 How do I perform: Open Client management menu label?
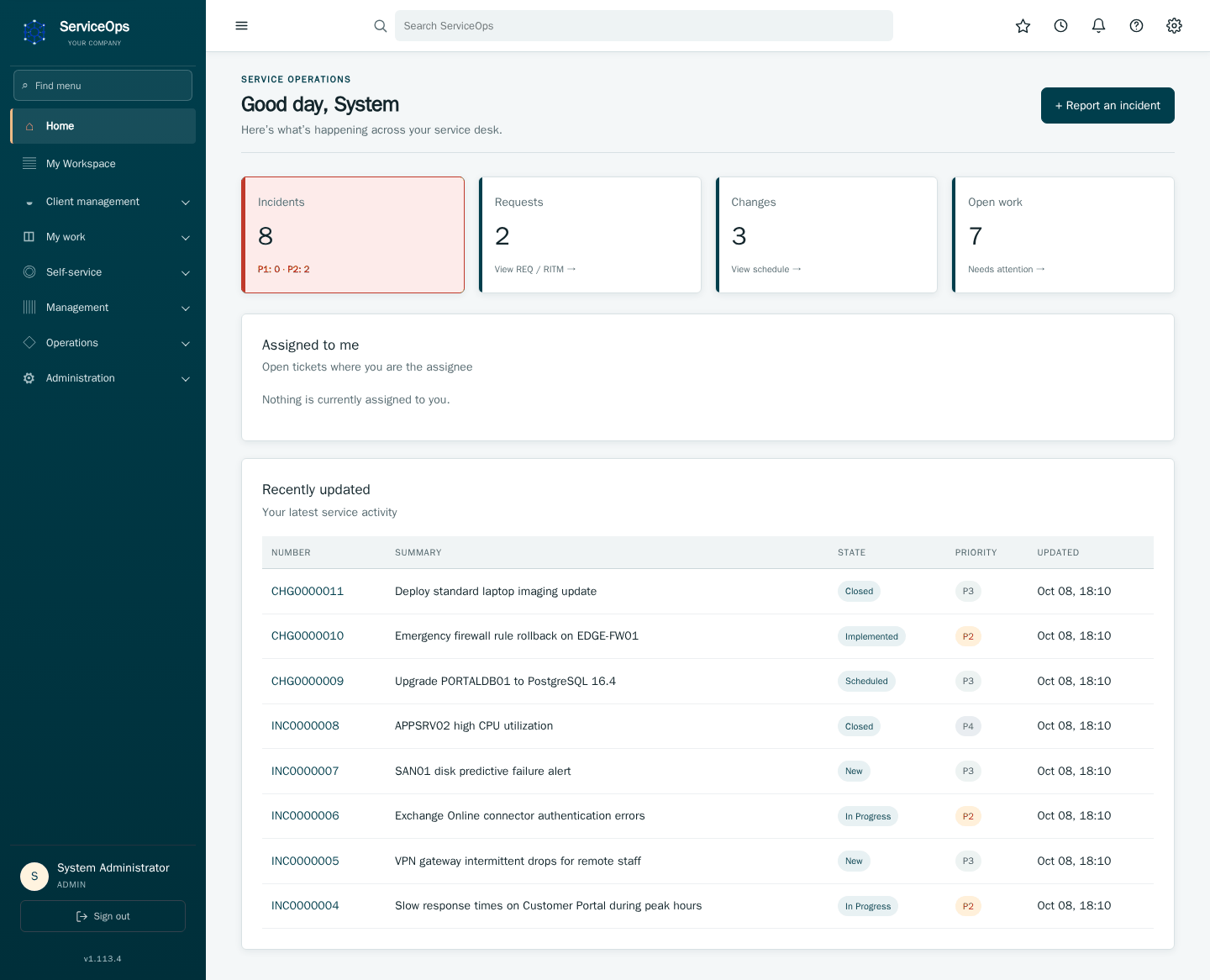[x=92, y=202]
